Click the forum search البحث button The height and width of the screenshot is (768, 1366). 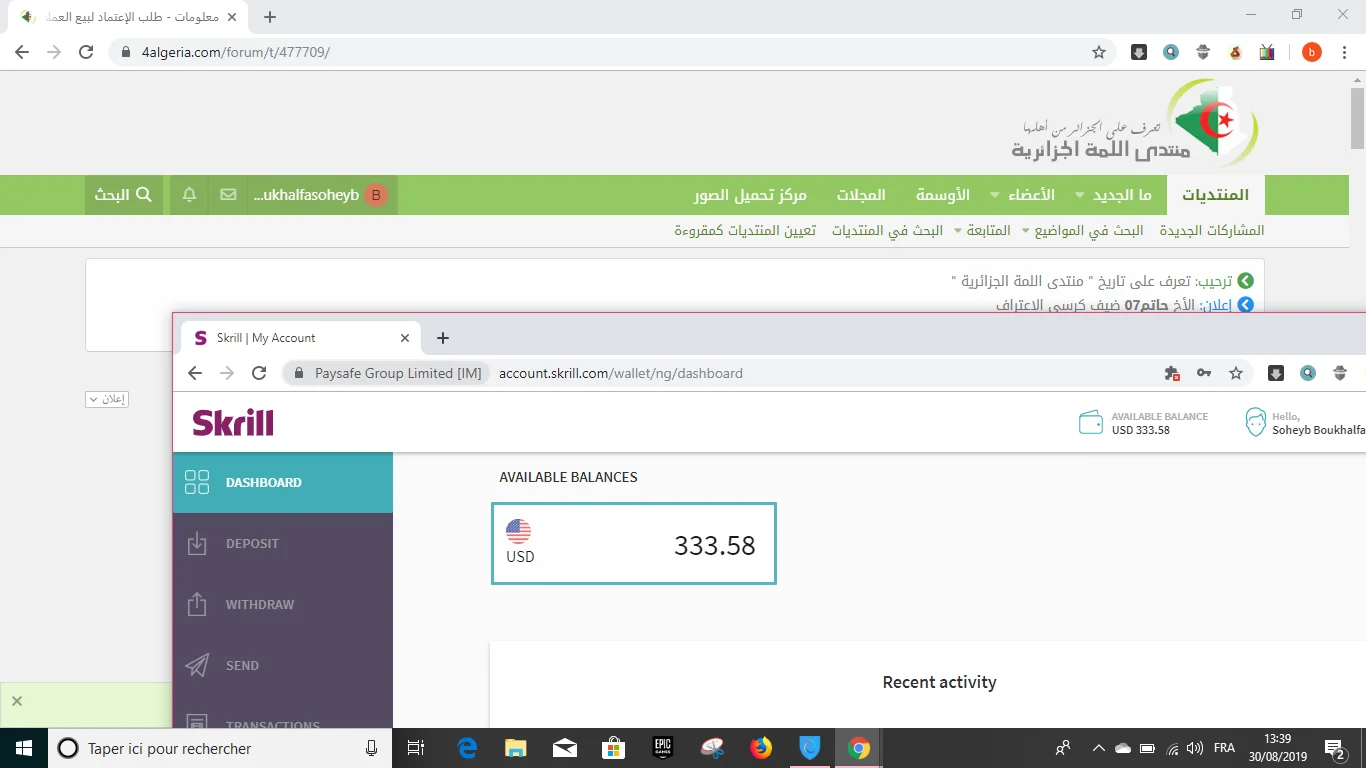click(x=124, y=195)
